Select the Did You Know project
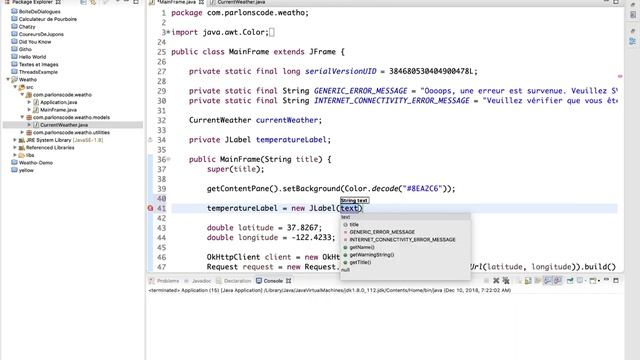This screenshot has height=360, width=640. pos(35,42)
